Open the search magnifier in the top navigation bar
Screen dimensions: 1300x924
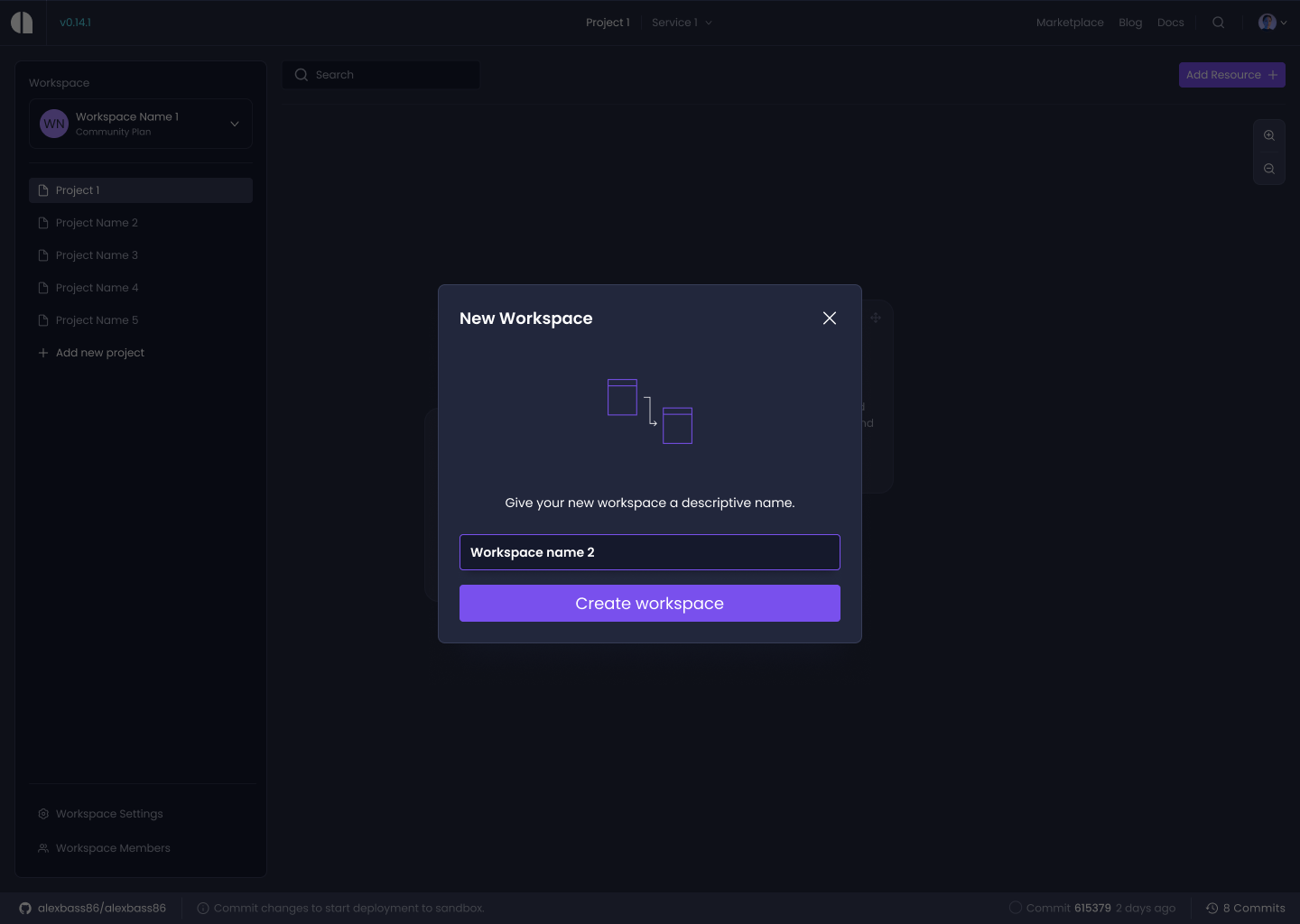1218,22
